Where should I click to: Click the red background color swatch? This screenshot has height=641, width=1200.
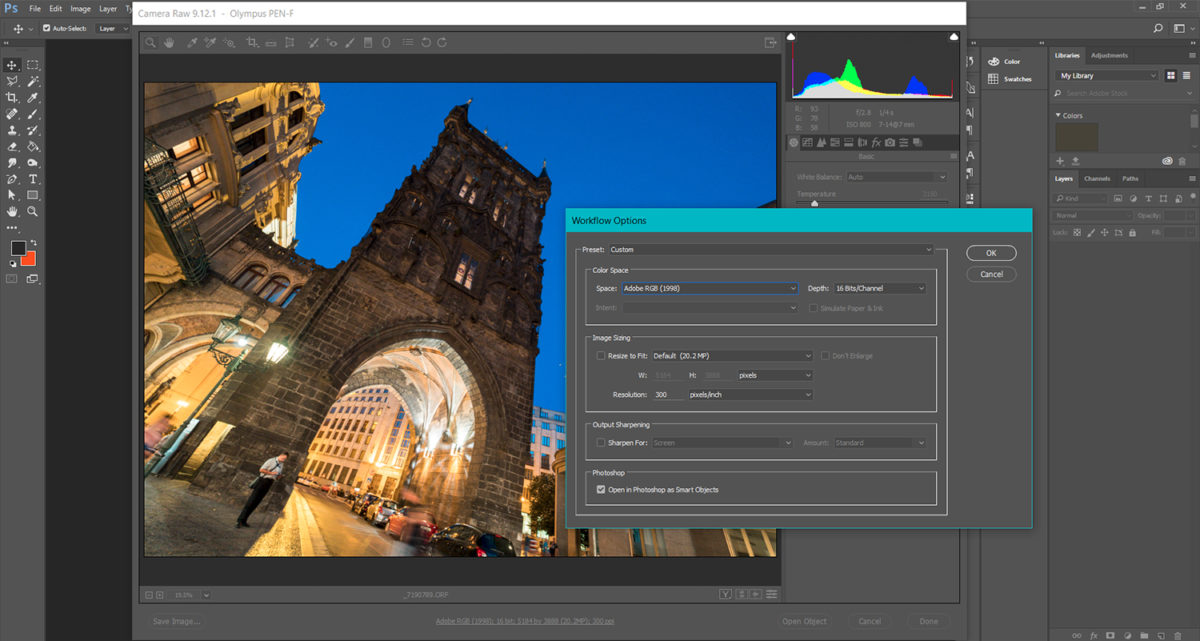pos(29,259)
